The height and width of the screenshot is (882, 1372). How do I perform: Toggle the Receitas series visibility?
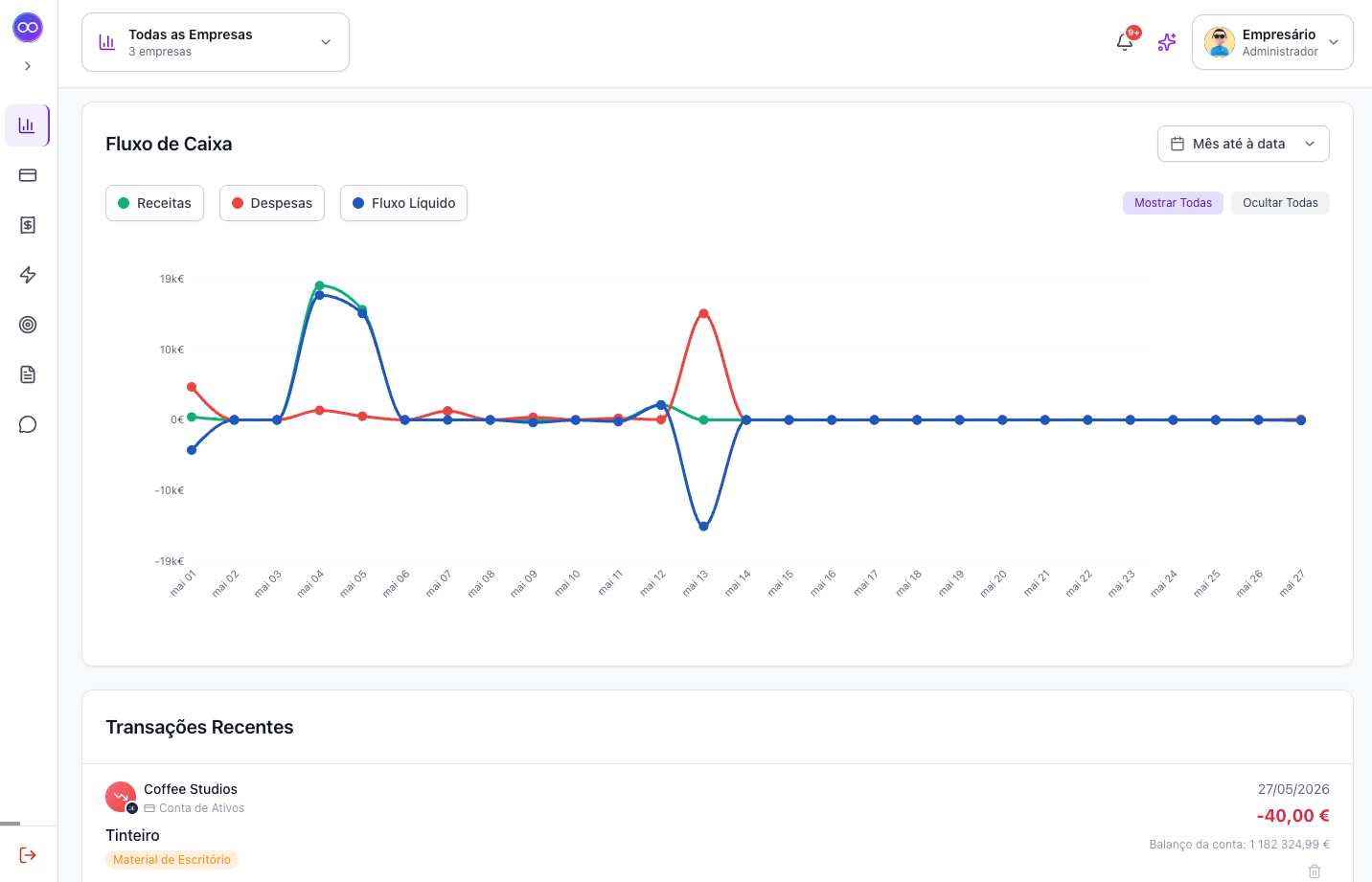154,203
